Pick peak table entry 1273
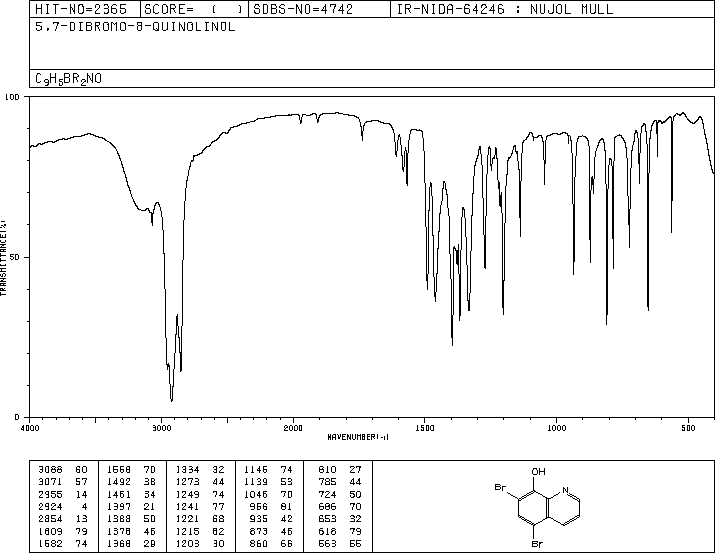 point(200,482)
